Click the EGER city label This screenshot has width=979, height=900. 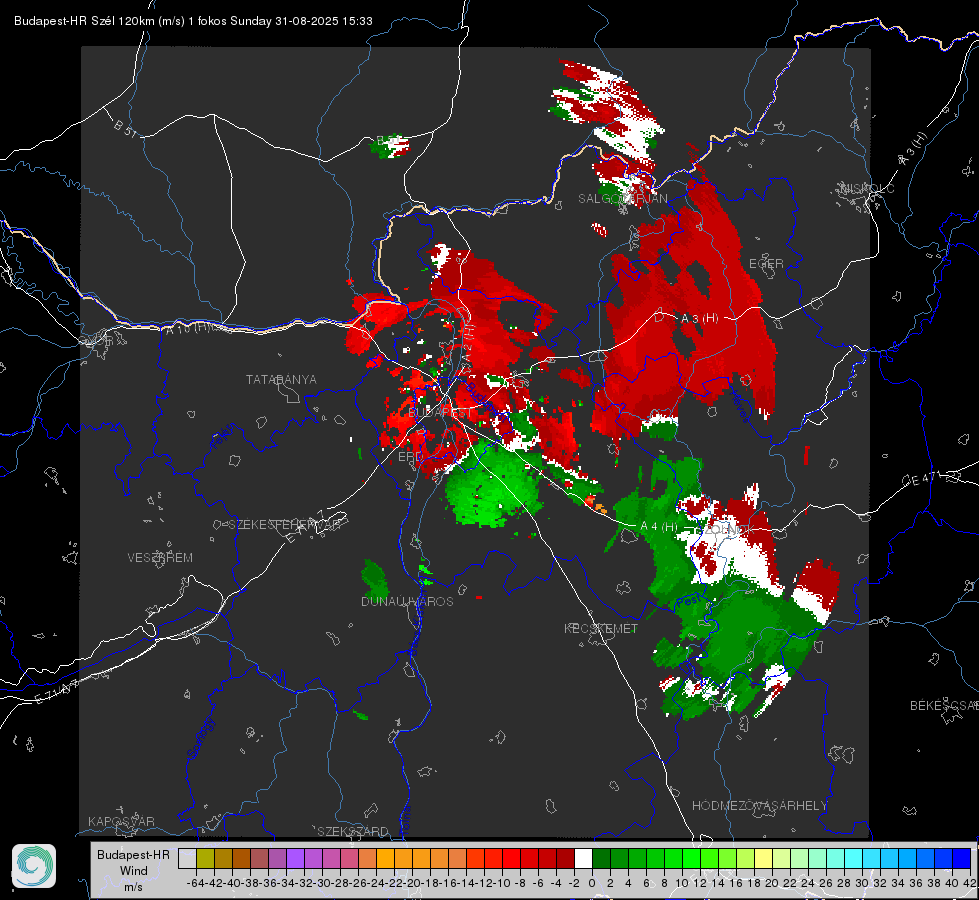click(766, 264)
